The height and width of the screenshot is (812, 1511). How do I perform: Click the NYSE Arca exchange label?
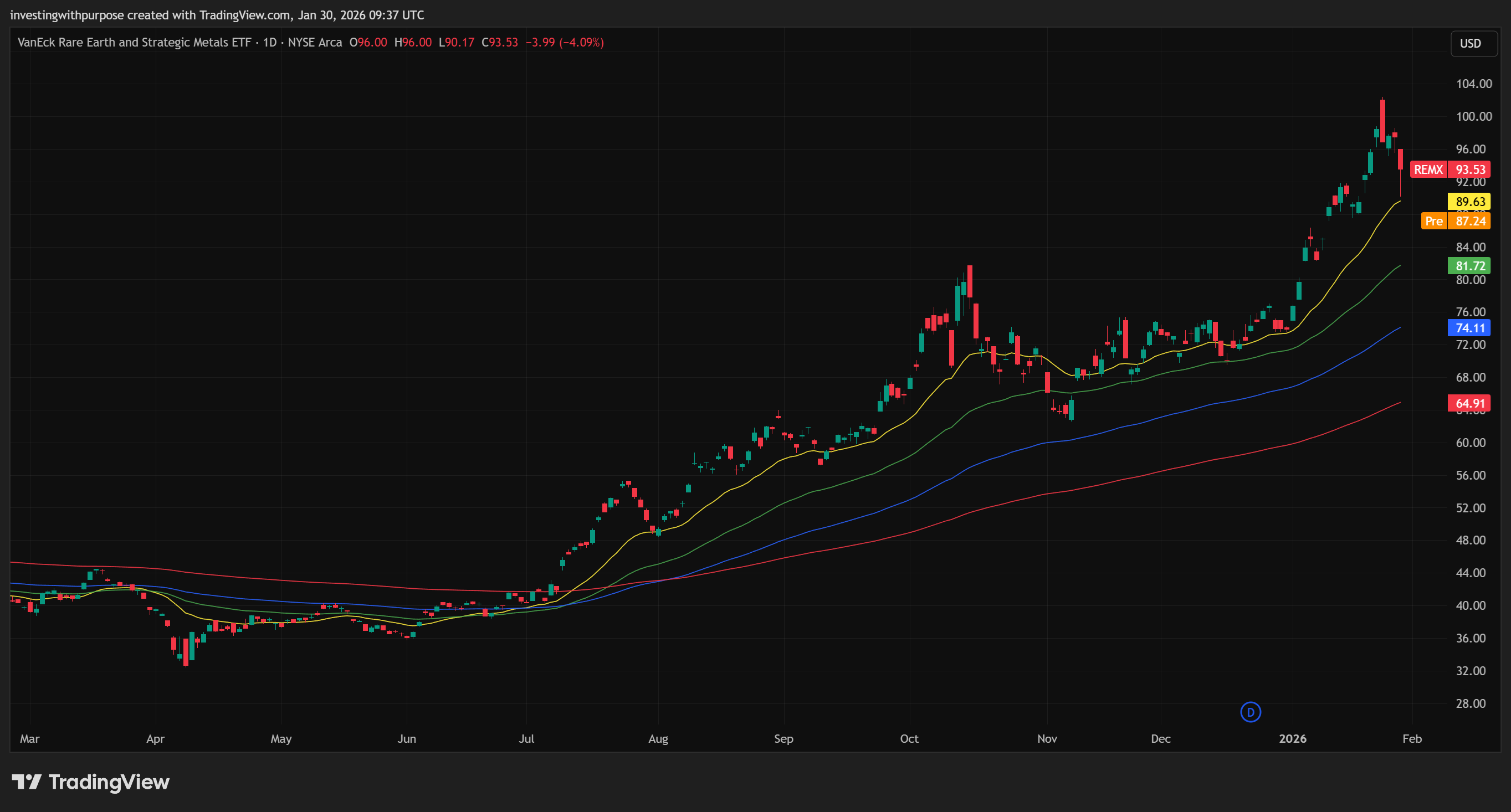point(314,42)
